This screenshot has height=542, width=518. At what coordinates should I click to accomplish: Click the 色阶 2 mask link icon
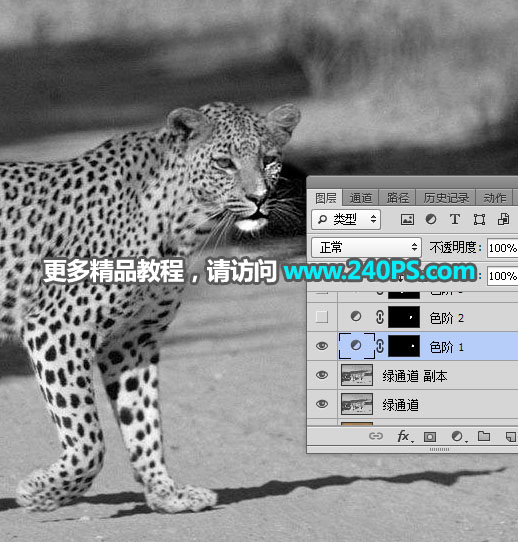click(x=380, y=317)
